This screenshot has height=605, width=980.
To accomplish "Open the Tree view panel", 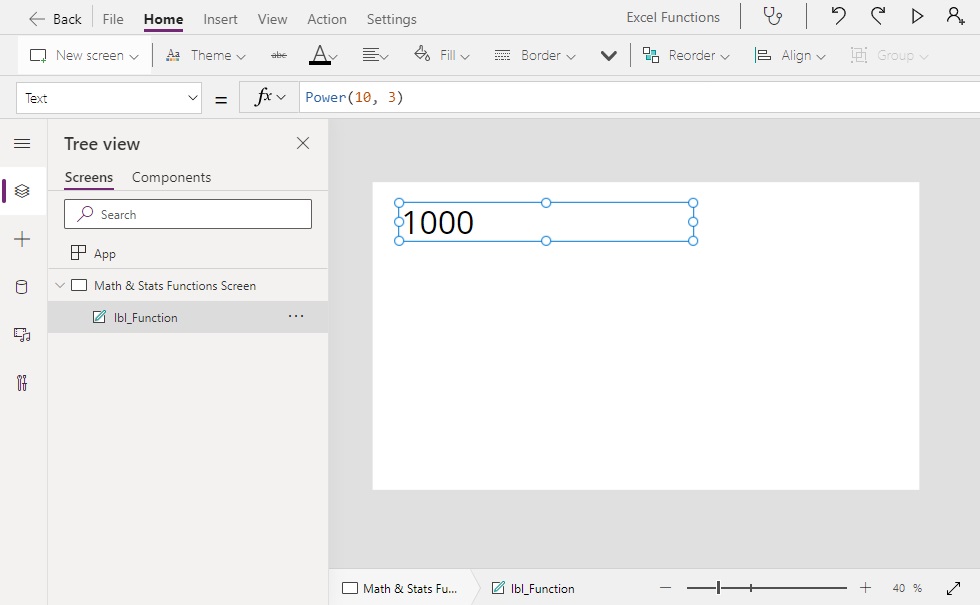I will [22, 191].
